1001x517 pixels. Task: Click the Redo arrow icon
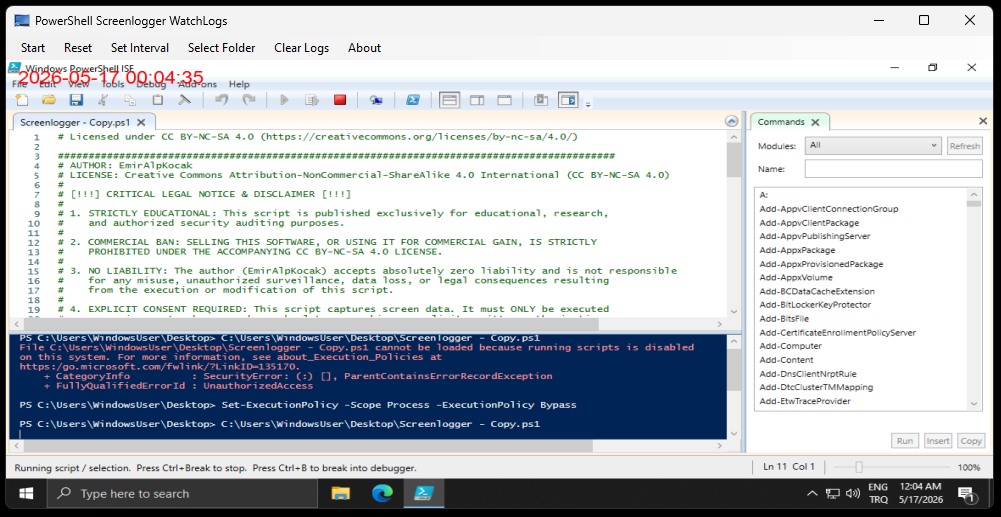click(x=250, y=100)
